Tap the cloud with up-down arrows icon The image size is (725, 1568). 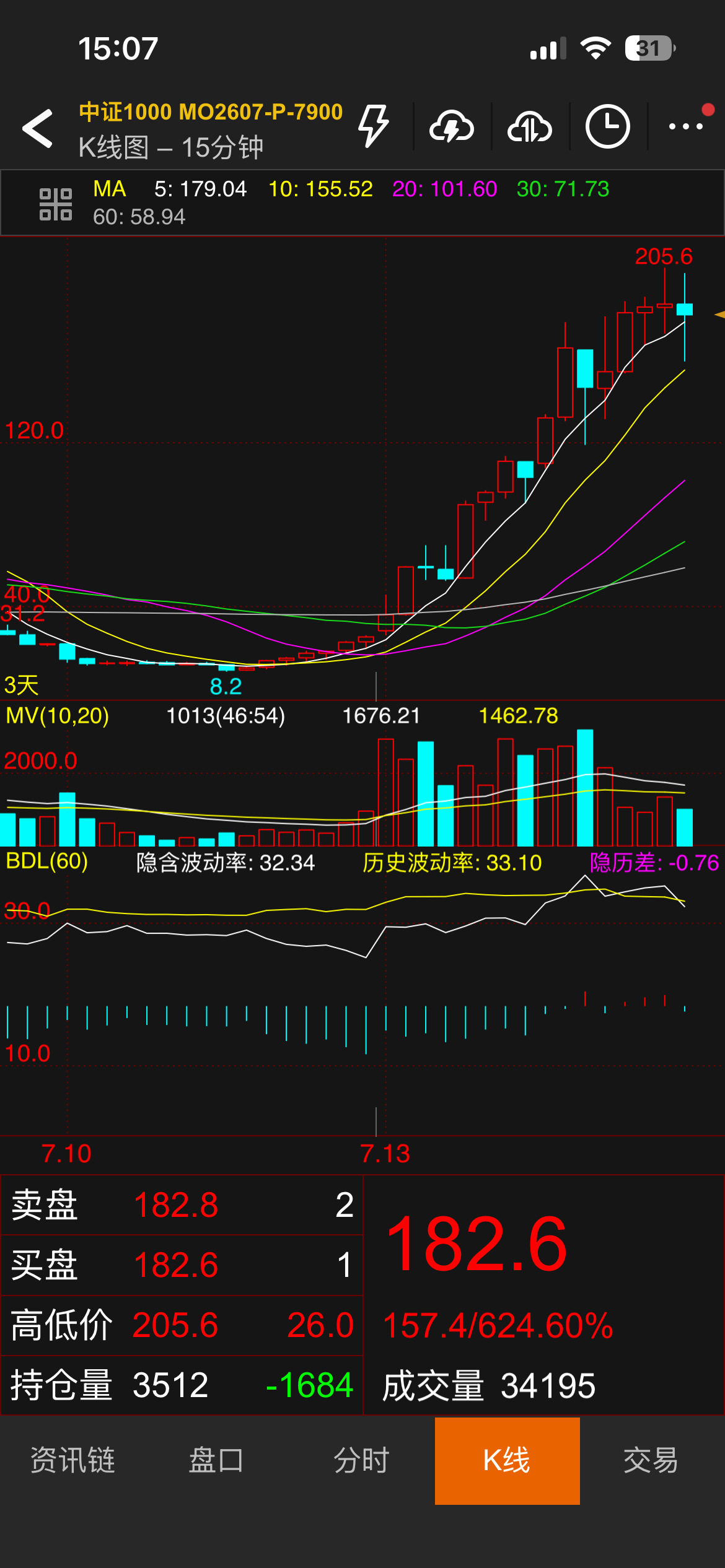pyautogui.click(x=530, y=127)
